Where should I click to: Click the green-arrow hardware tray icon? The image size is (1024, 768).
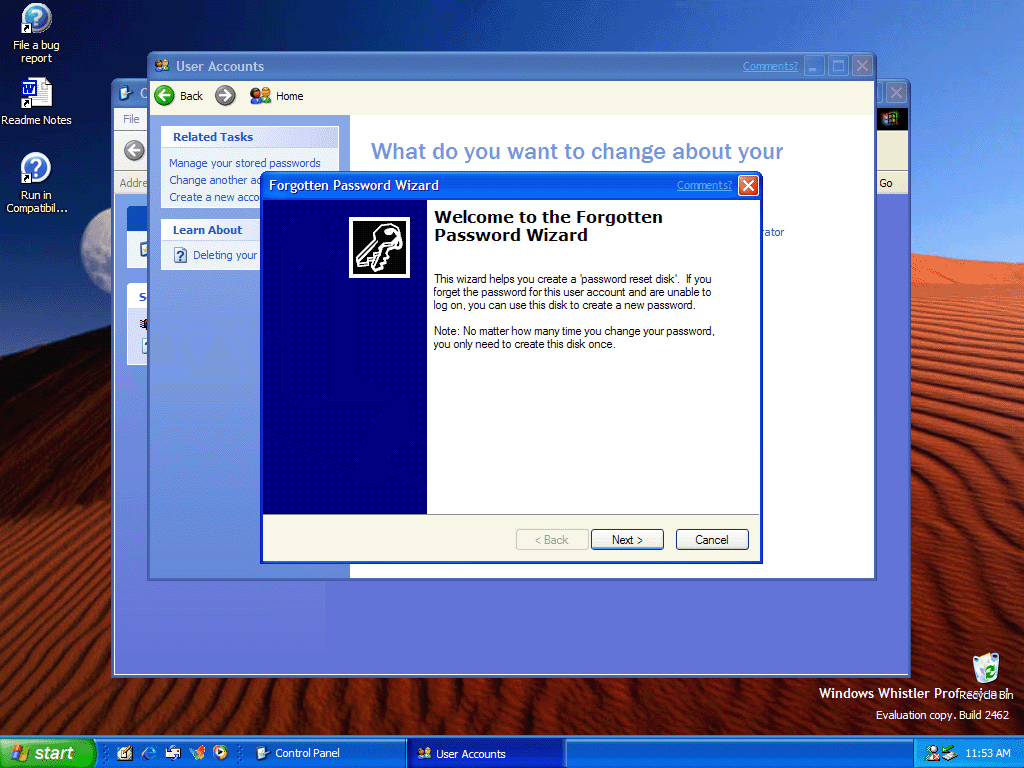(x=950, y=753)
